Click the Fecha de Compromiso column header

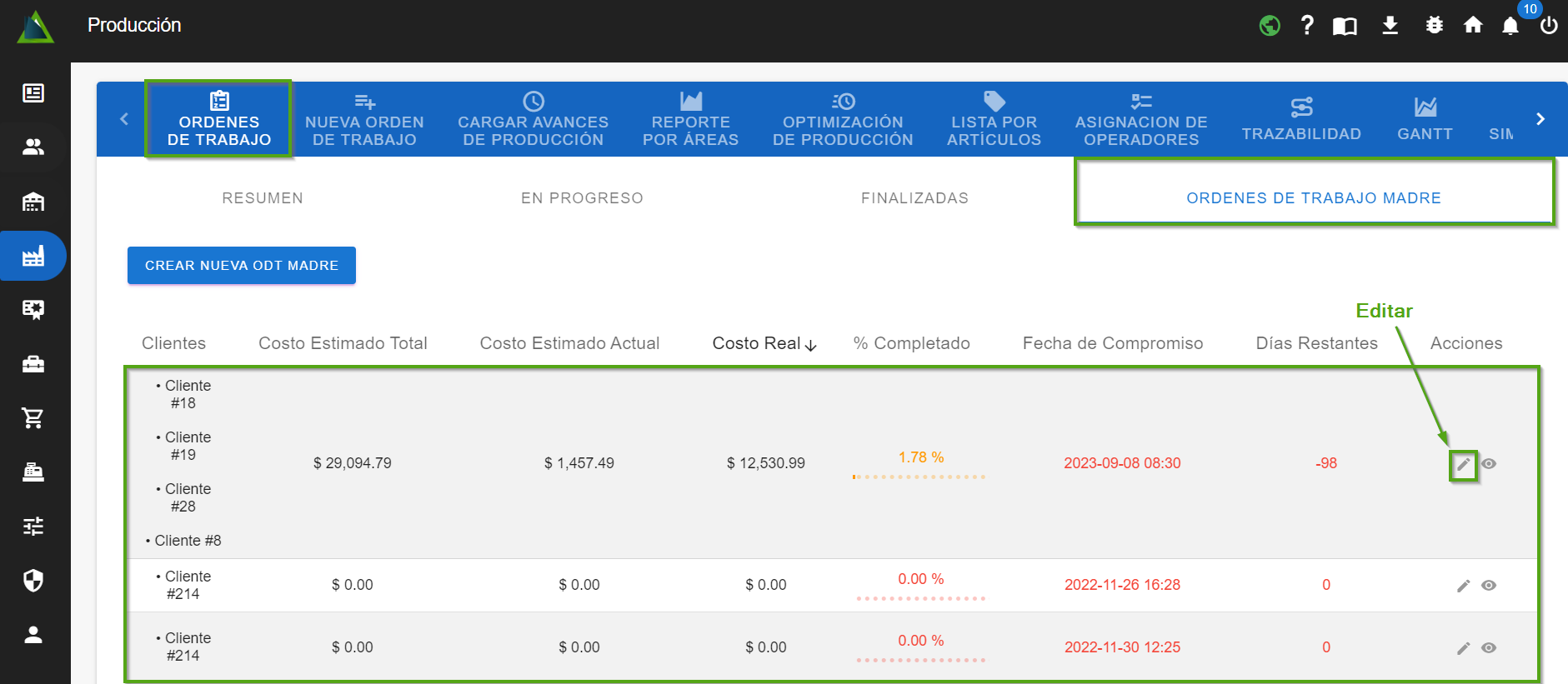tap(1112, 343)
